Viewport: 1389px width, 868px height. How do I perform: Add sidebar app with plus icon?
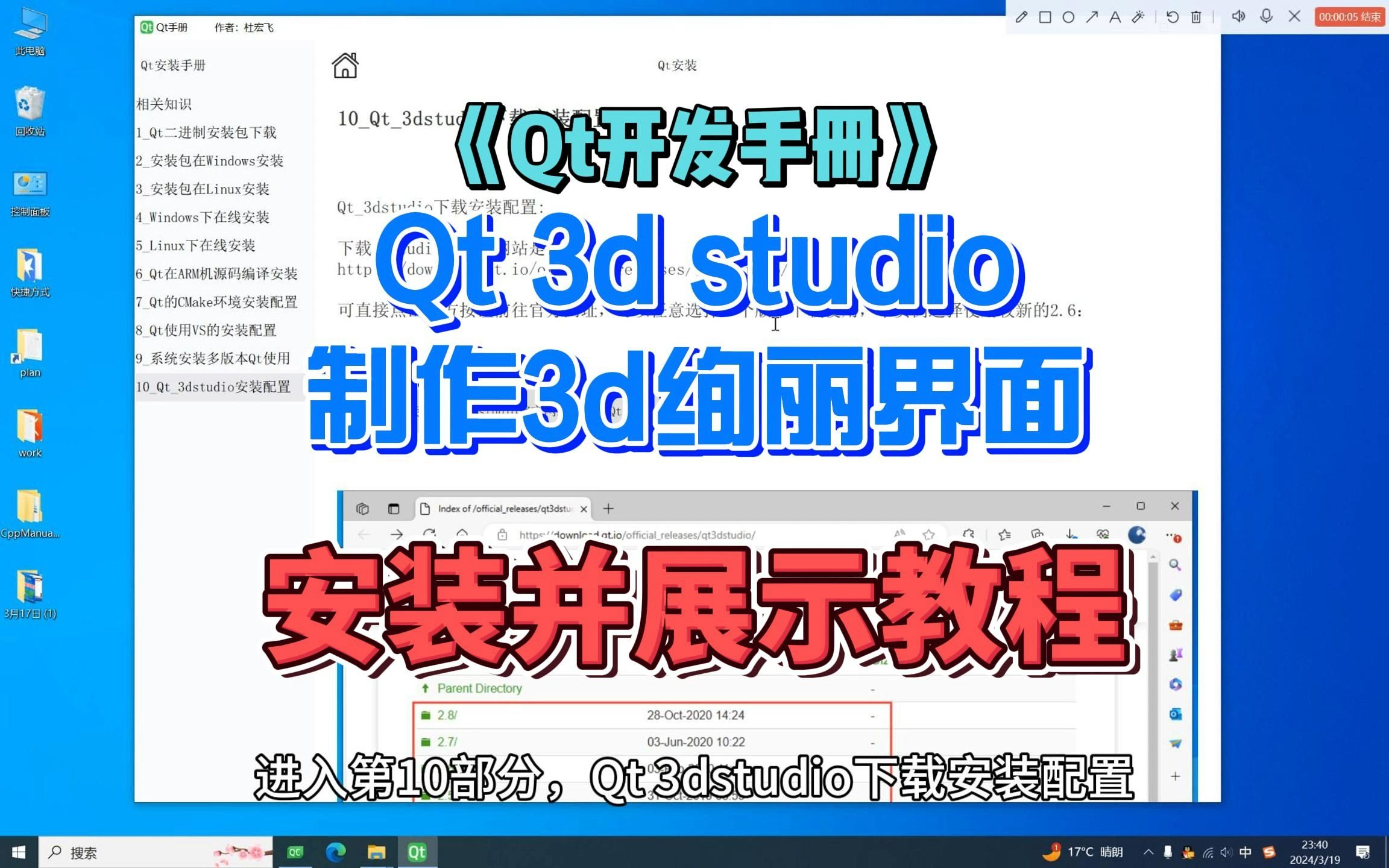(x=1176, y=776)
